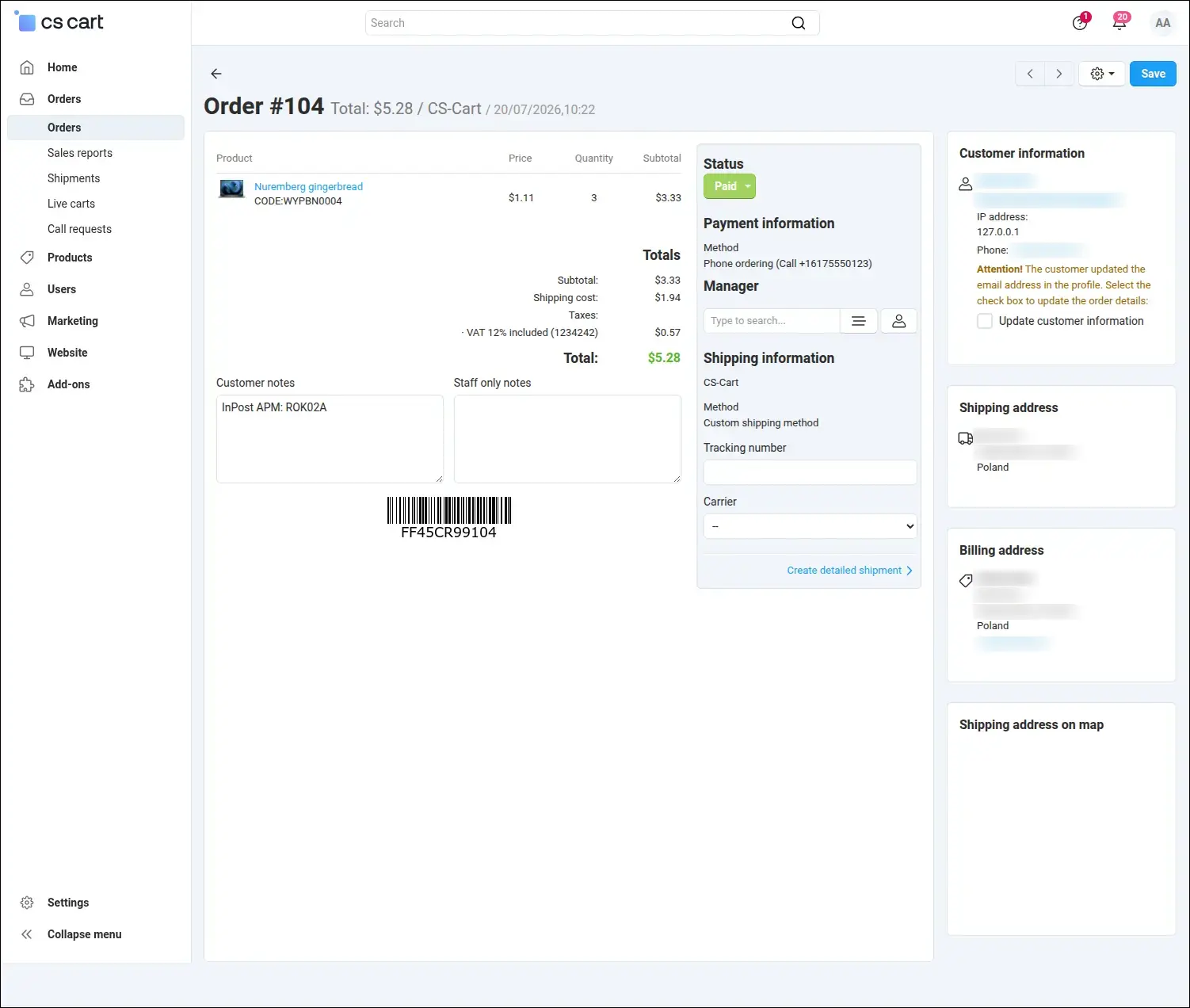Screen dimensions: 1190x1008
Task: Click the shipping address truck icon
Action: [x=966, y=438]
